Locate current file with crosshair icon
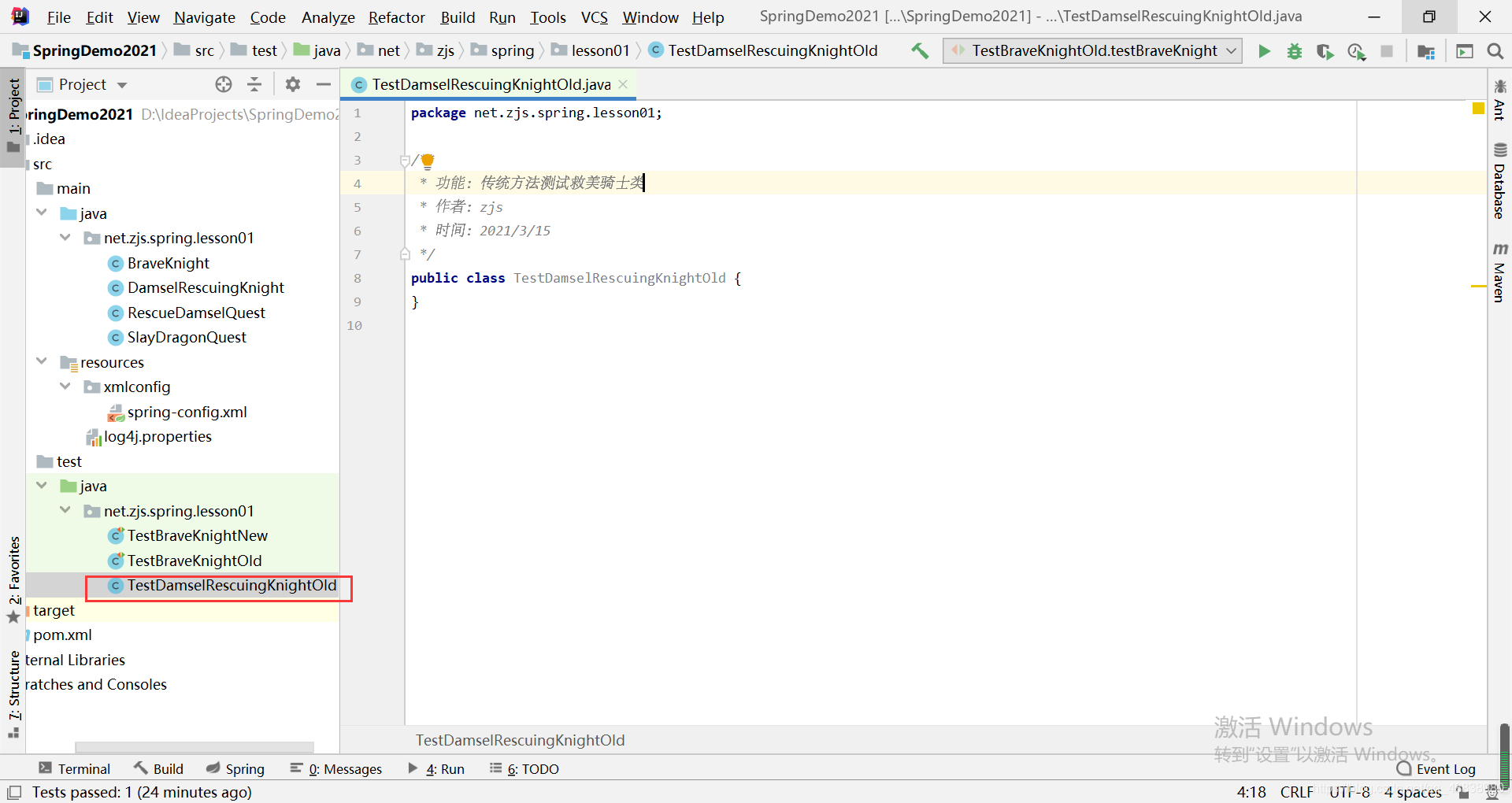 pos(224,84)
